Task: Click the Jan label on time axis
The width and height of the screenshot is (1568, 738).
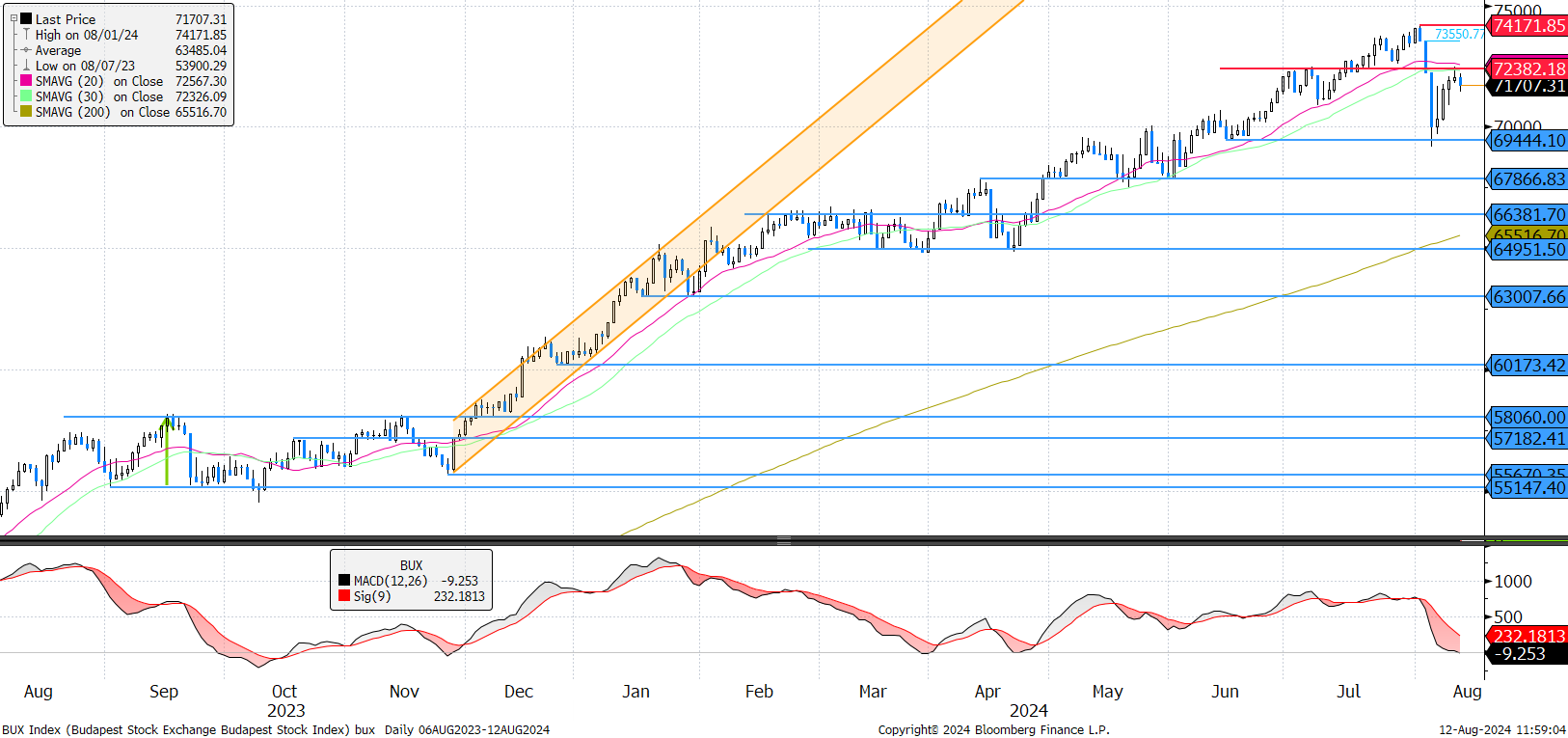Action: coord(635,692)
